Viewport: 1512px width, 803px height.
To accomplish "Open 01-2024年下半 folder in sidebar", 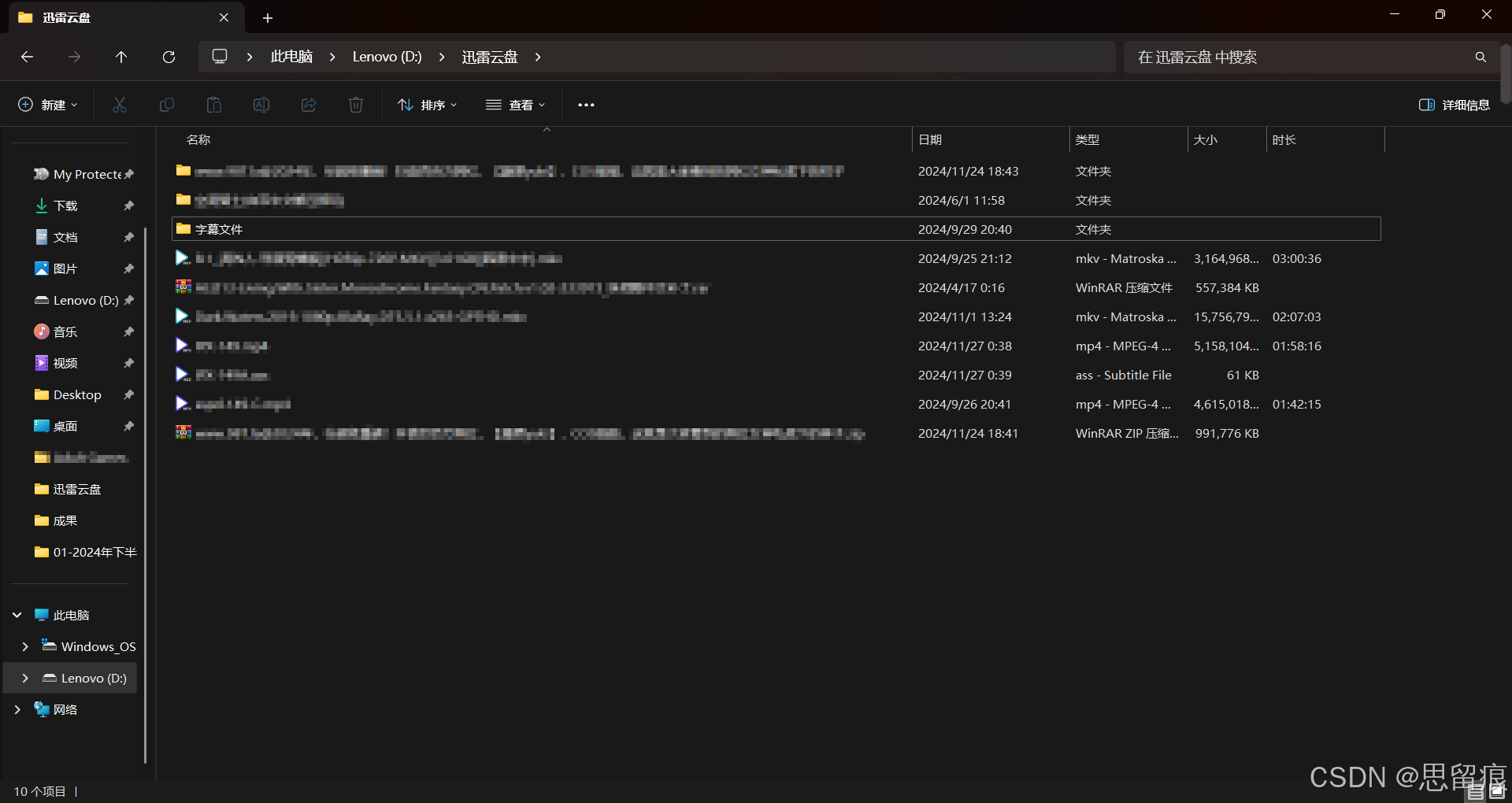I will pos(94,552).
